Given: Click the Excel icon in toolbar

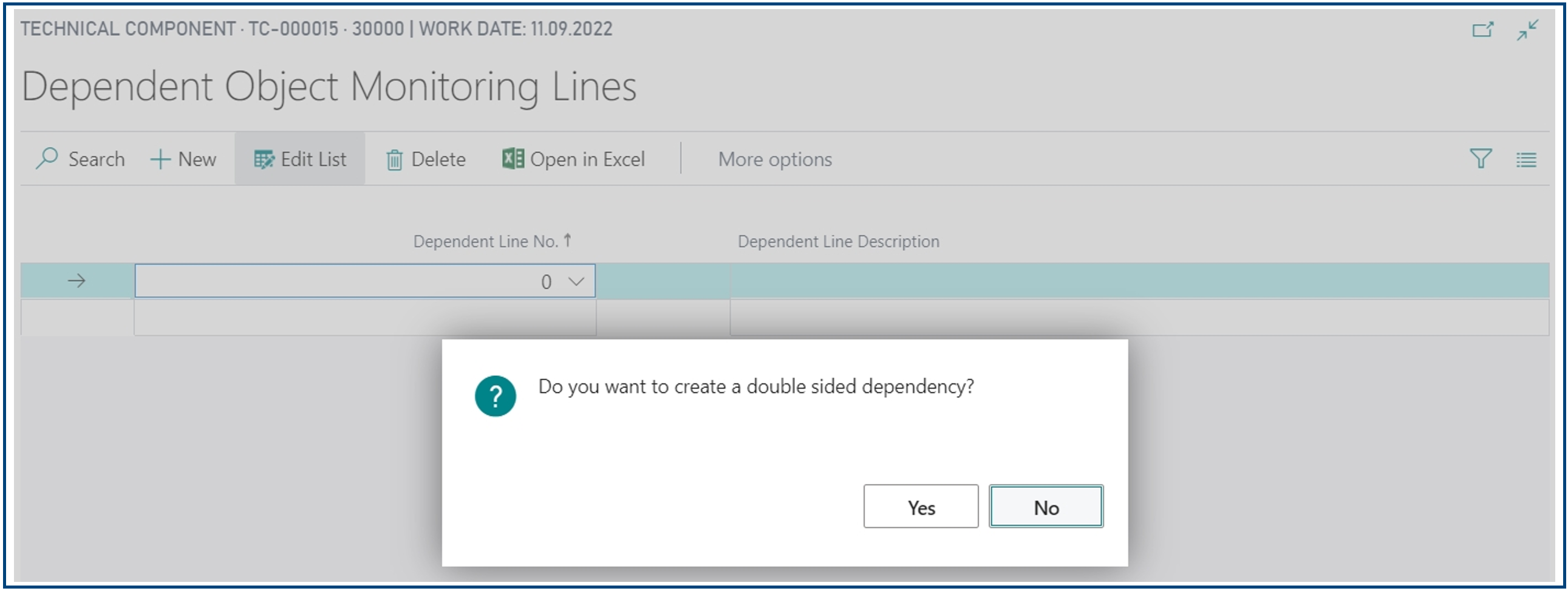Looking at the screenshot, I should coord(513,159).
